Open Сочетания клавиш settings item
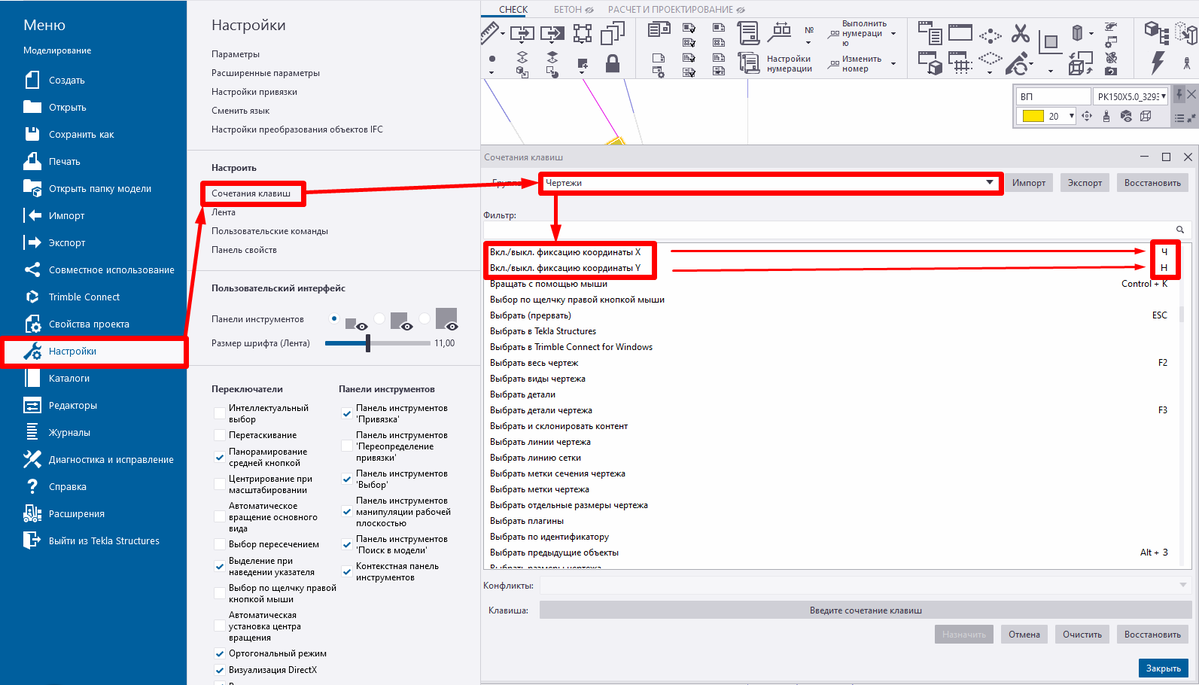The image size is (1199, 685). [251, 193]
